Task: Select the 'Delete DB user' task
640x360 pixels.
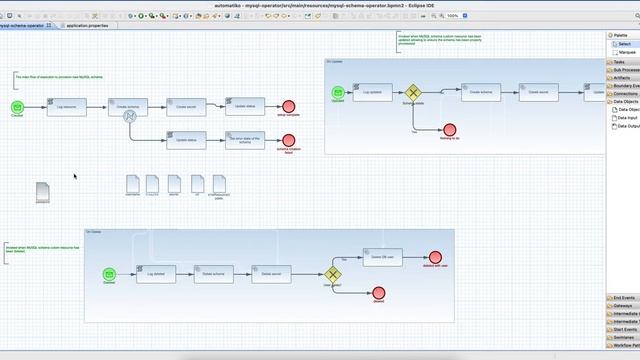Action: click(x=383, y=257)
